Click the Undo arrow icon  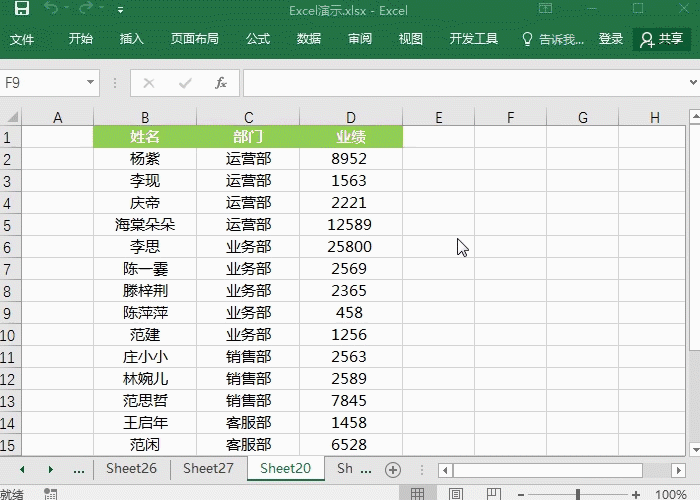(50, 10)
